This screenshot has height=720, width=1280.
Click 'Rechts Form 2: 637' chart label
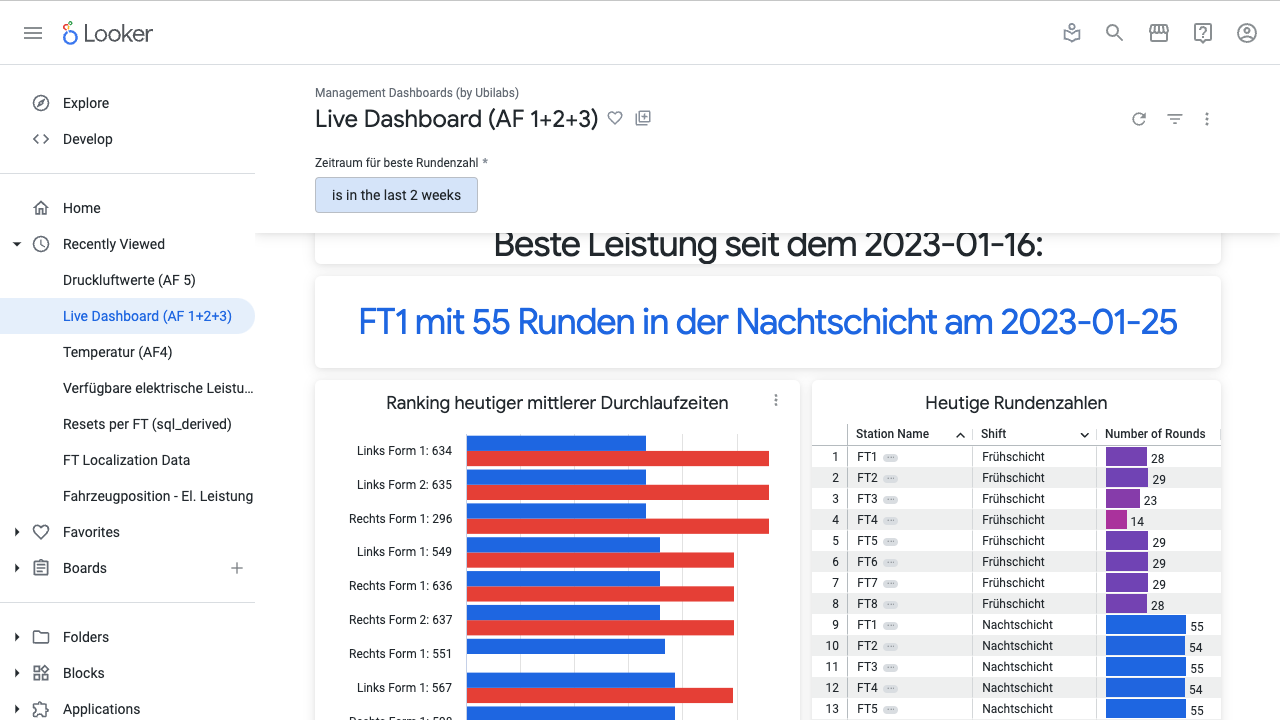(400, 620)
